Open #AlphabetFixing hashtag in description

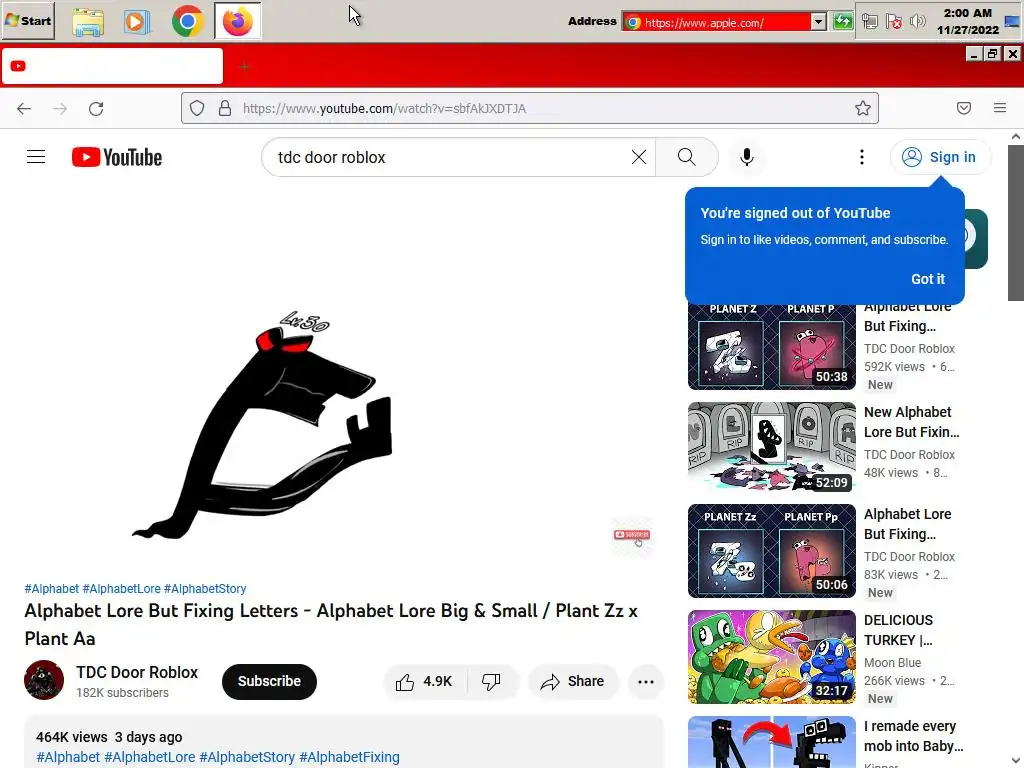coord(349,757)
